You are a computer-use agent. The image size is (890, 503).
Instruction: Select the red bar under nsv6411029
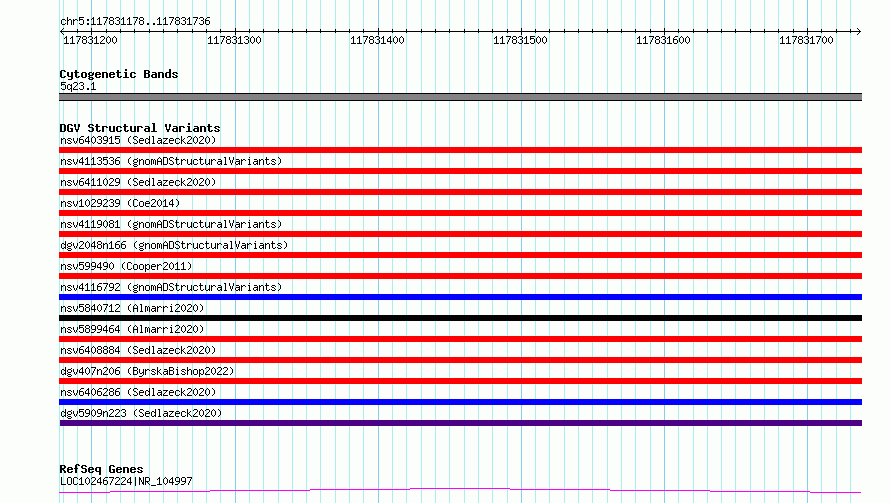click(x=460, y=192)
